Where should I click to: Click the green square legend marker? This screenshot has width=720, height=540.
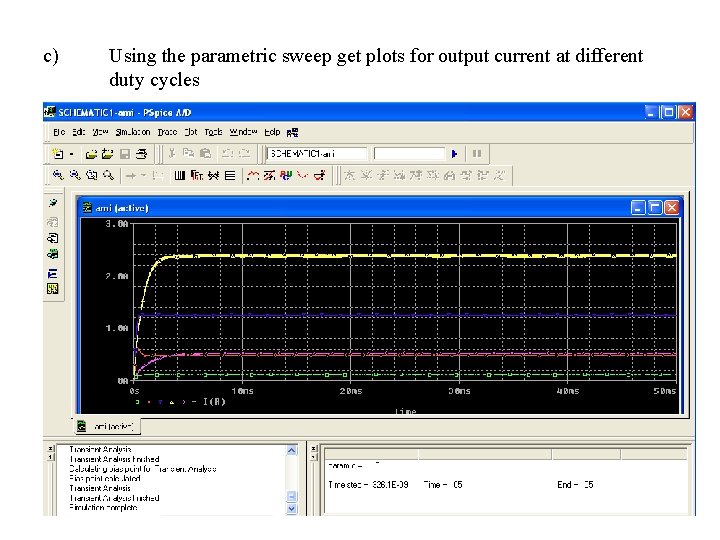[137, 402]
